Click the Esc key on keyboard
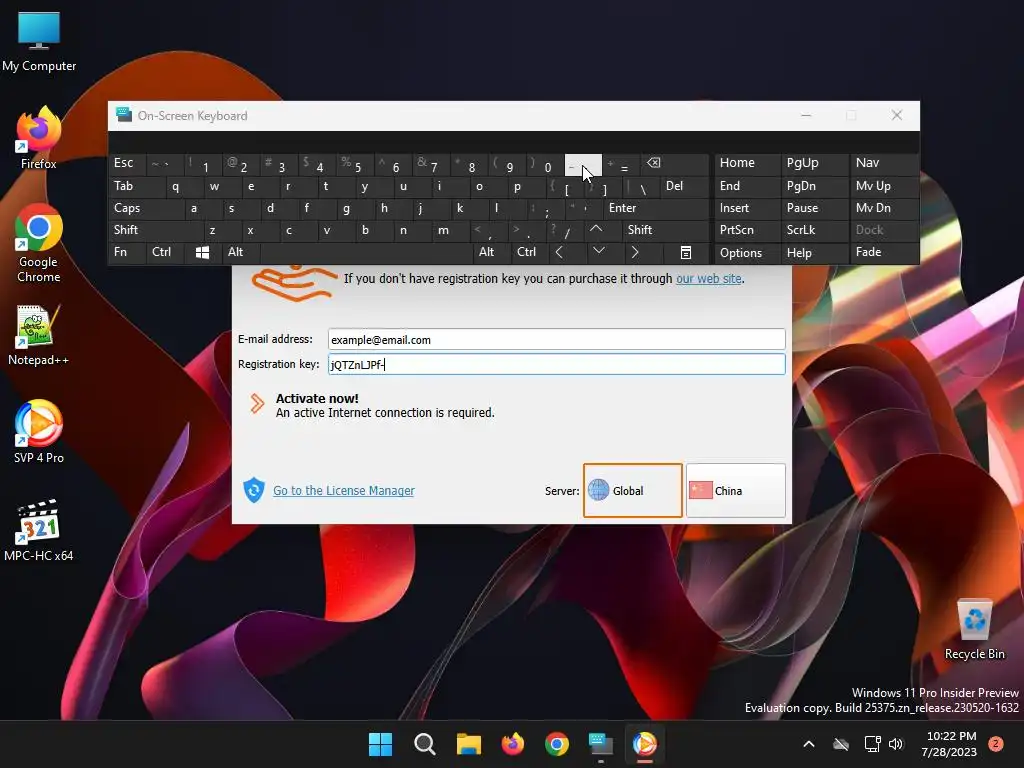Image resolution: width=1024 pixels, height=768 pixels. [127, 163]
